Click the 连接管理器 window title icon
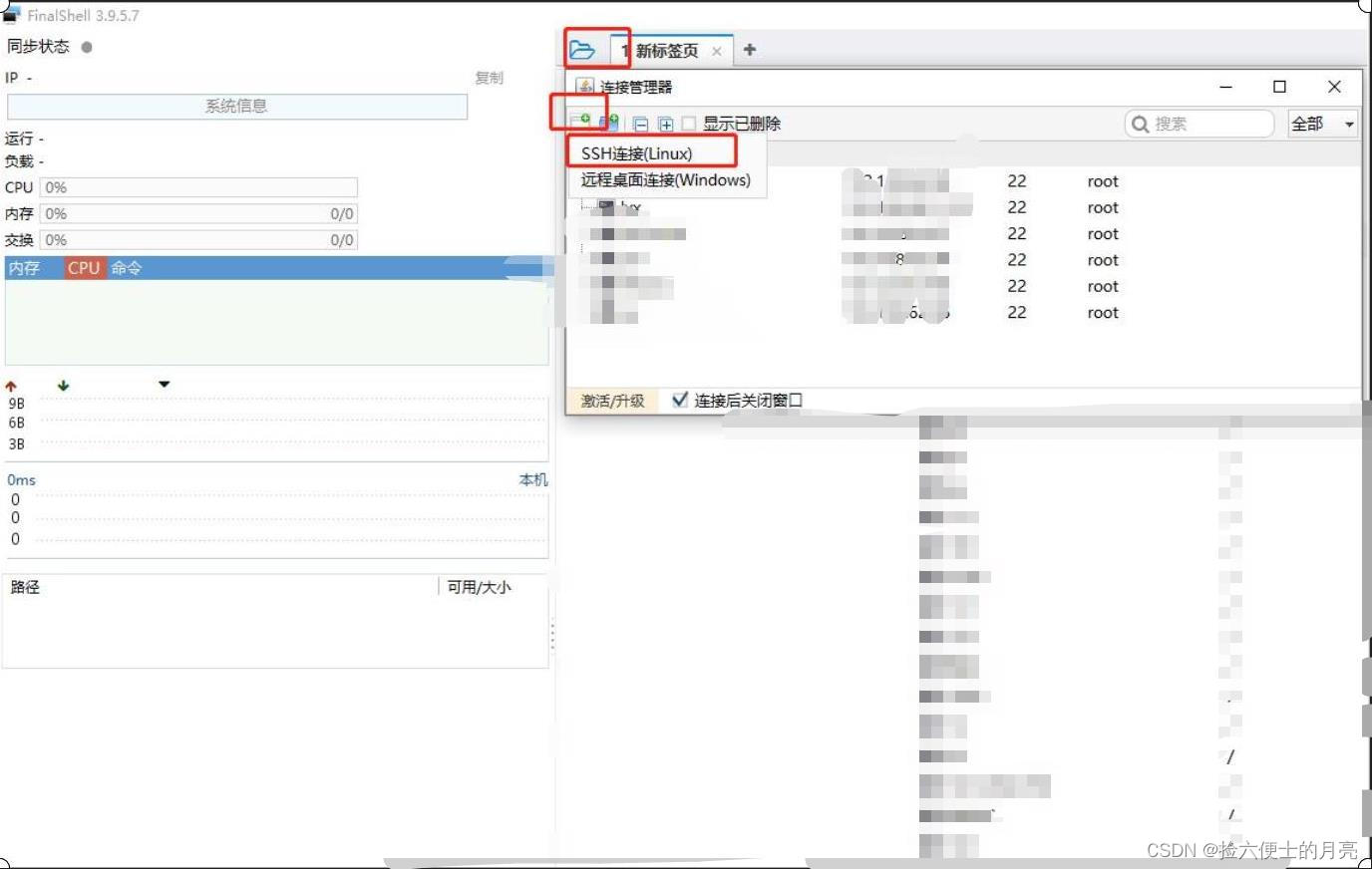Screen dimensions: 1372x869 (585, 87)
